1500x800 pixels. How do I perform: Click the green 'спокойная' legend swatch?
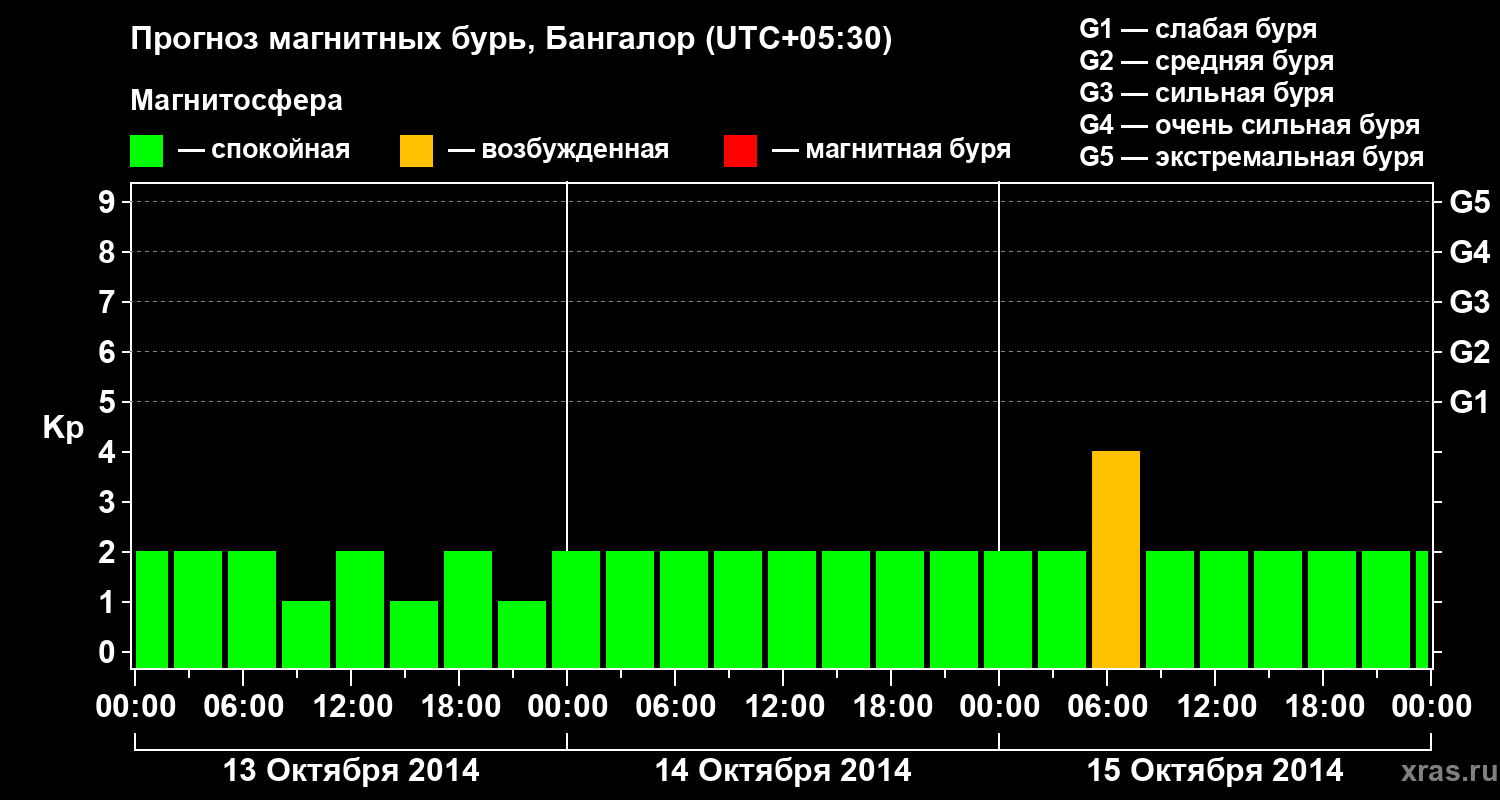[x=147, y=150]
